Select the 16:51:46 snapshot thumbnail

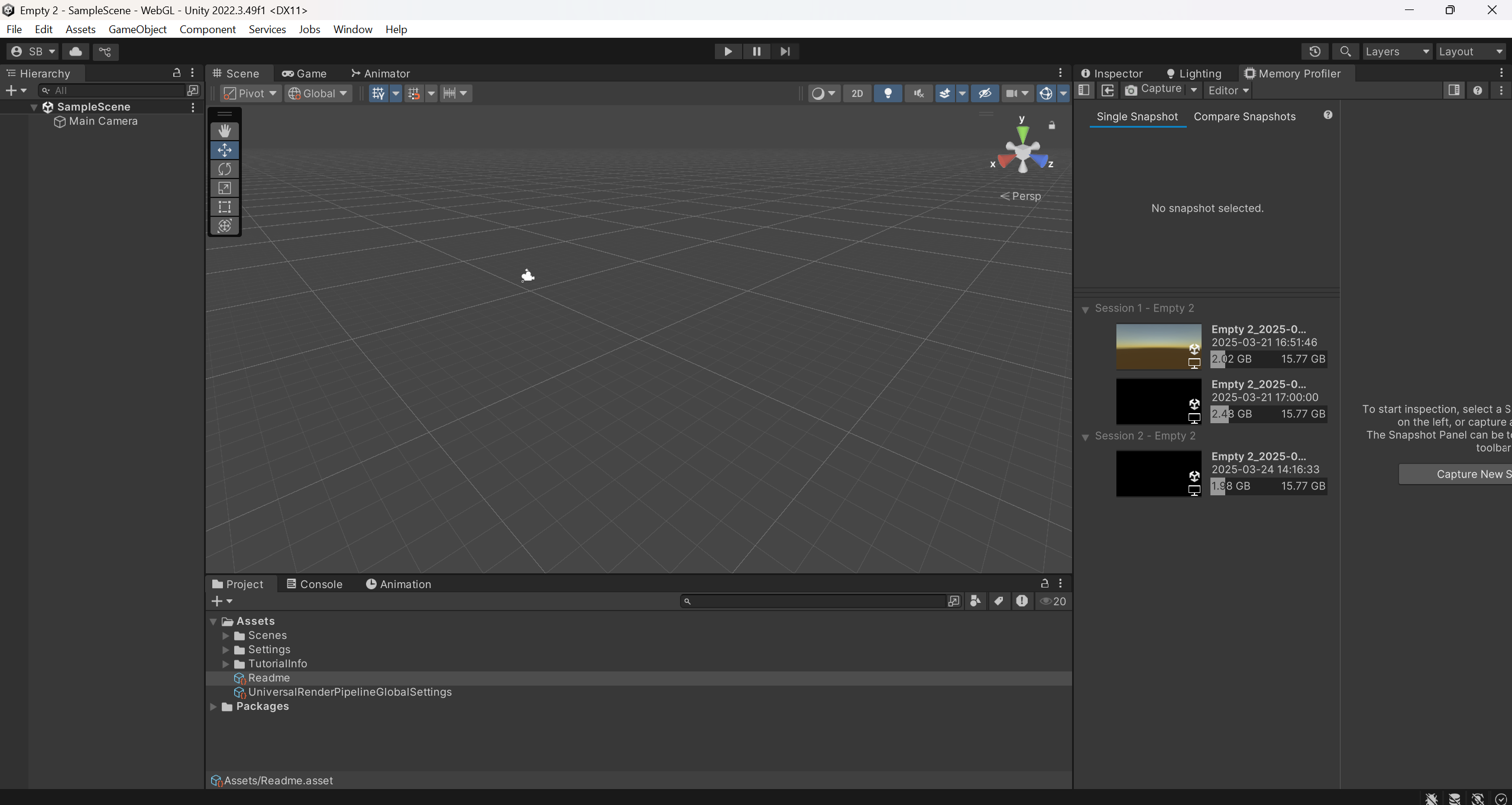pos(1158,346)
